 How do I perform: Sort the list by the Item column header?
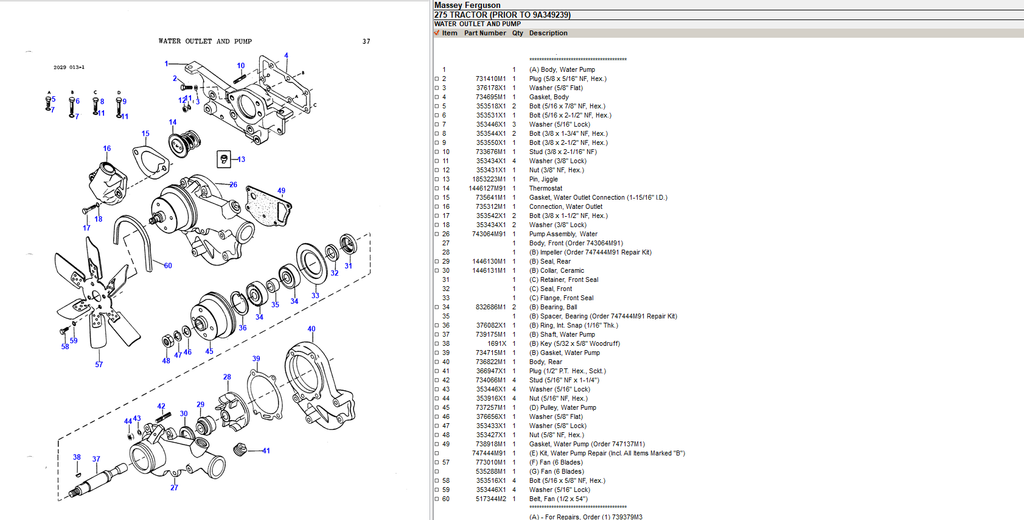pos(450,33)
